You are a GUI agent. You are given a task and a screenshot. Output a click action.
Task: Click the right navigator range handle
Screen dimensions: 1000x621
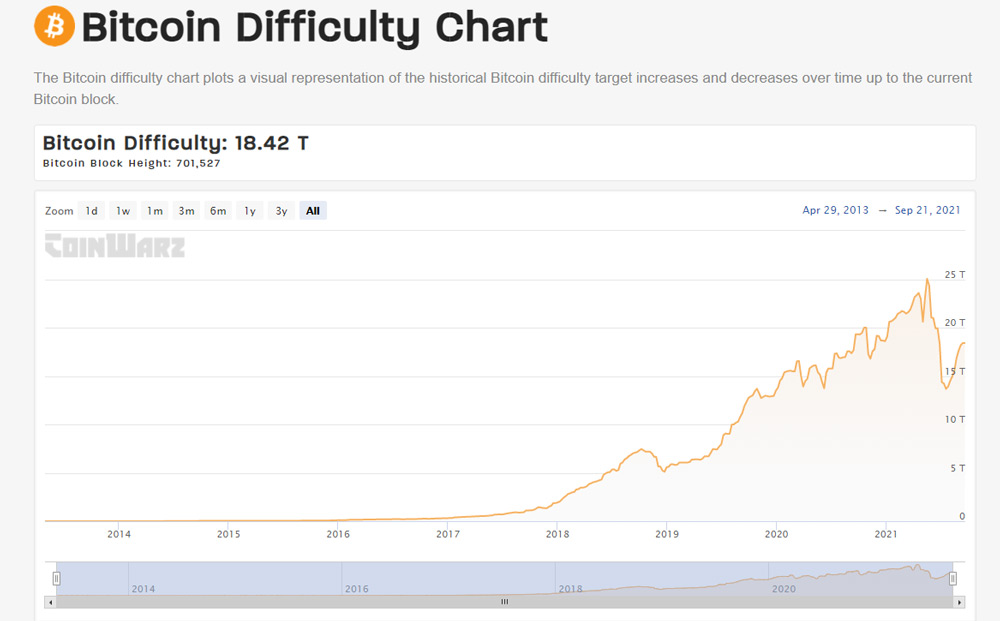point(953,578)
